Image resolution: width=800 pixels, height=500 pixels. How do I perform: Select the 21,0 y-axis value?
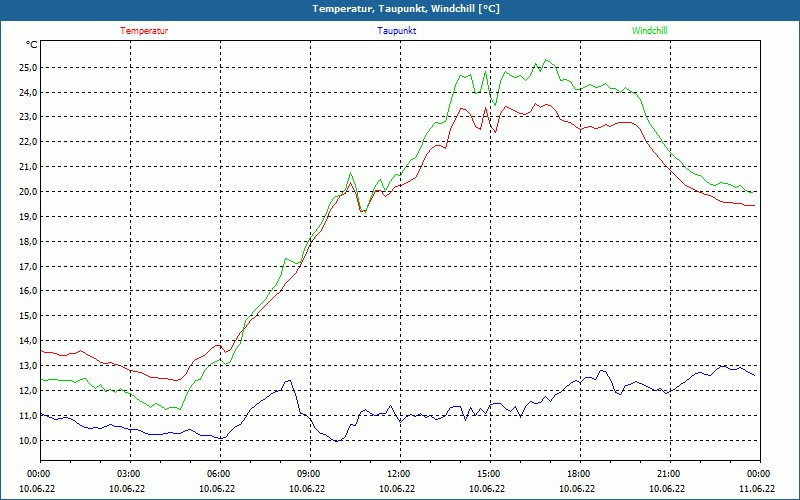(x=28, y=167)
